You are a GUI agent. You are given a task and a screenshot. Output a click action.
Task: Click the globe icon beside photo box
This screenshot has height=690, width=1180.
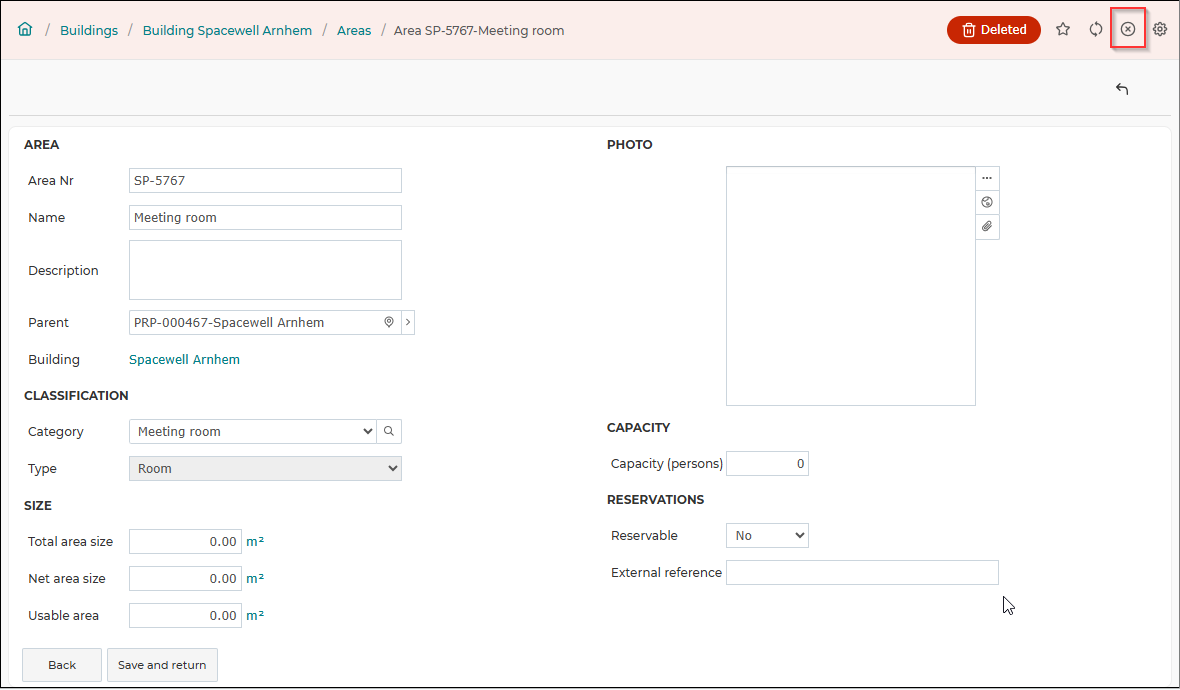click(x=987, y=202)
